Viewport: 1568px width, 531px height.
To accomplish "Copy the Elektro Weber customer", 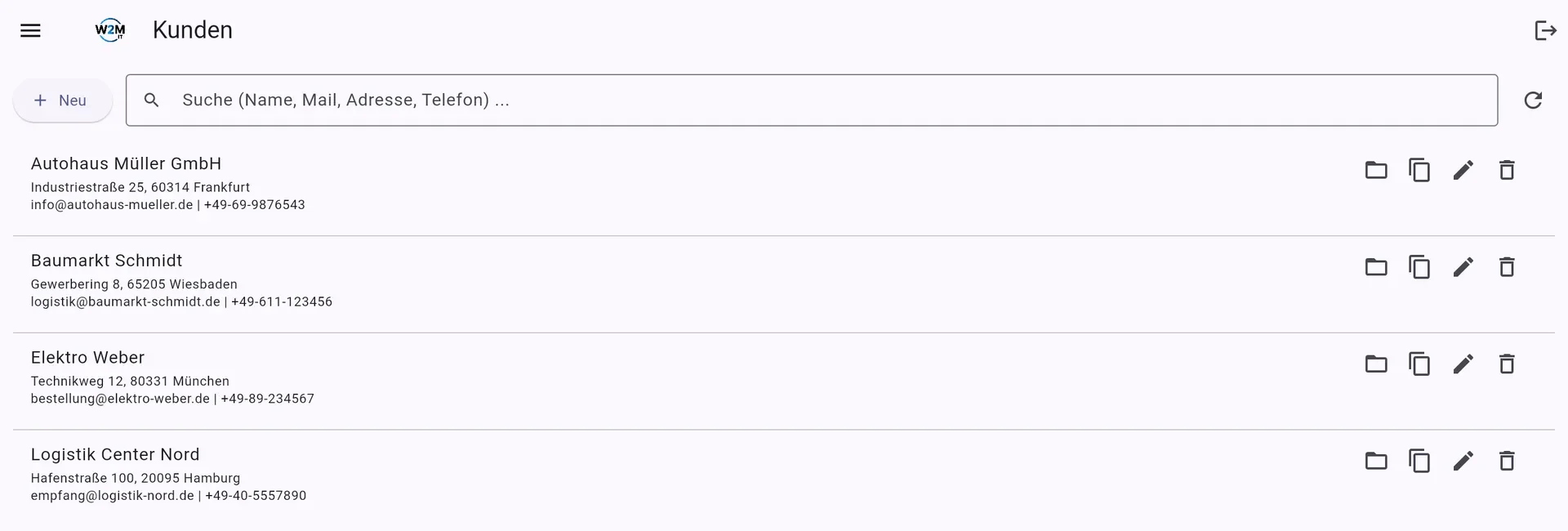I will (1419, 364).
